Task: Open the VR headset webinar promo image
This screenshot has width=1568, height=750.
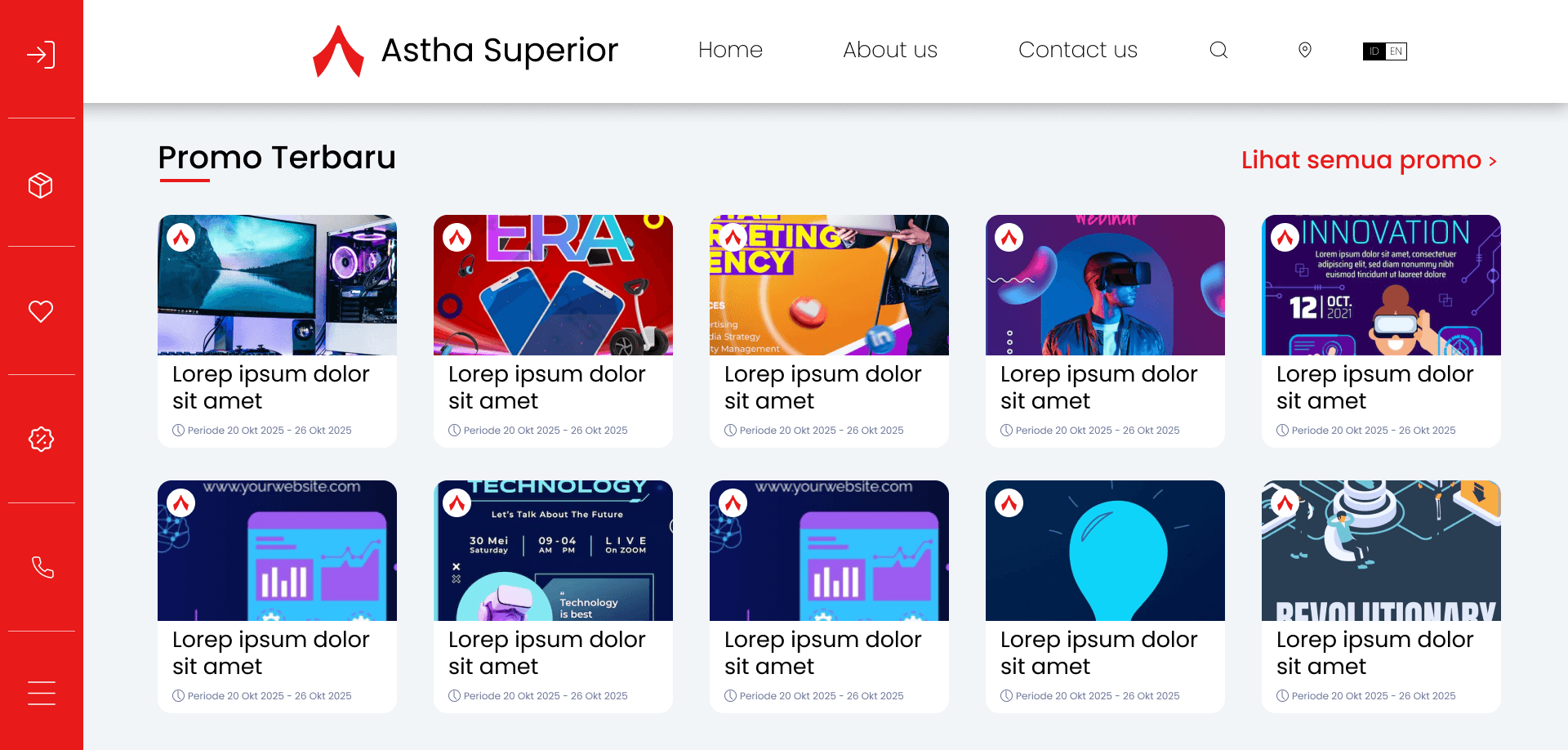Action: pos(1105,285)
